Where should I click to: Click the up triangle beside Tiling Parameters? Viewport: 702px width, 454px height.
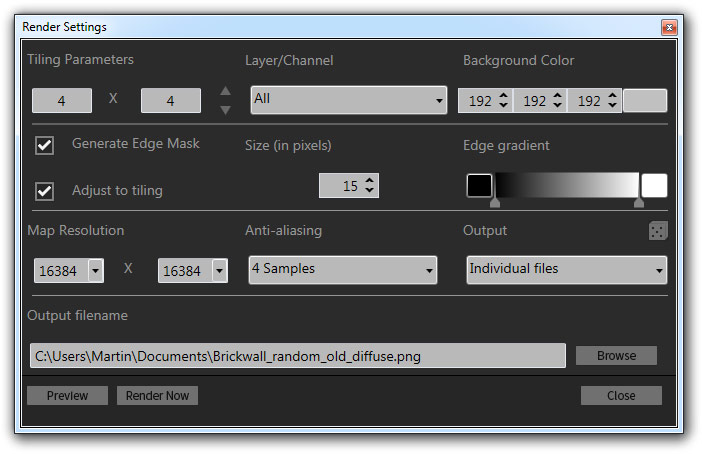point(226,91)
